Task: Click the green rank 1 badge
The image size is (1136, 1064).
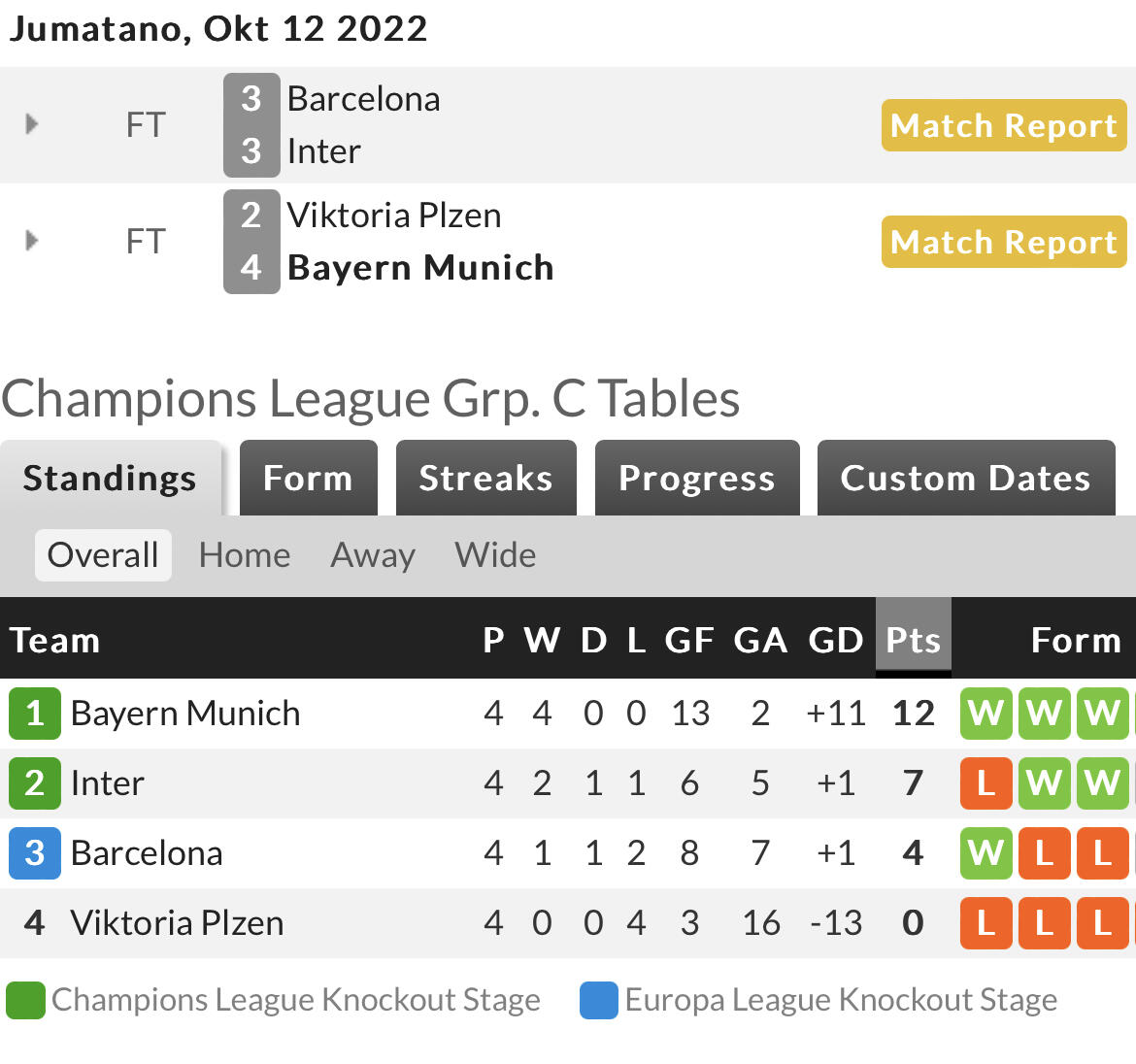Action: click(35, 714)
